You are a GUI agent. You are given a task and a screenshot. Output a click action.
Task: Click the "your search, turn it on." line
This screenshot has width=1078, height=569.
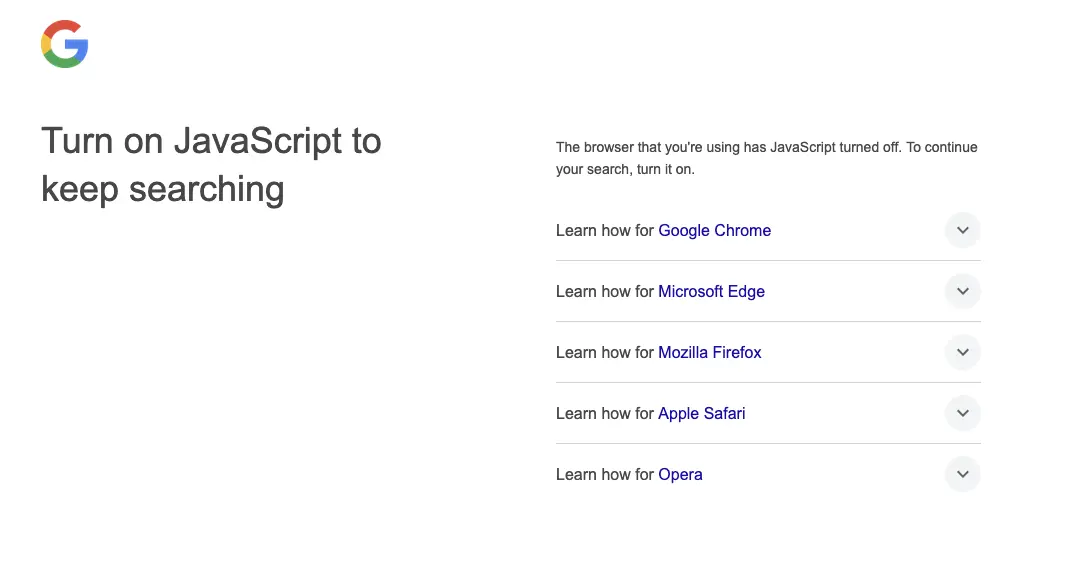coord(625,169)
